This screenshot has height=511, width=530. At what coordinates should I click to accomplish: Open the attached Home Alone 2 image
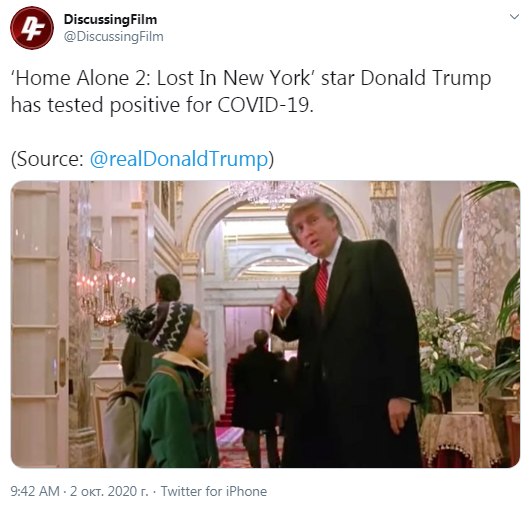click(x=265, y=324)
